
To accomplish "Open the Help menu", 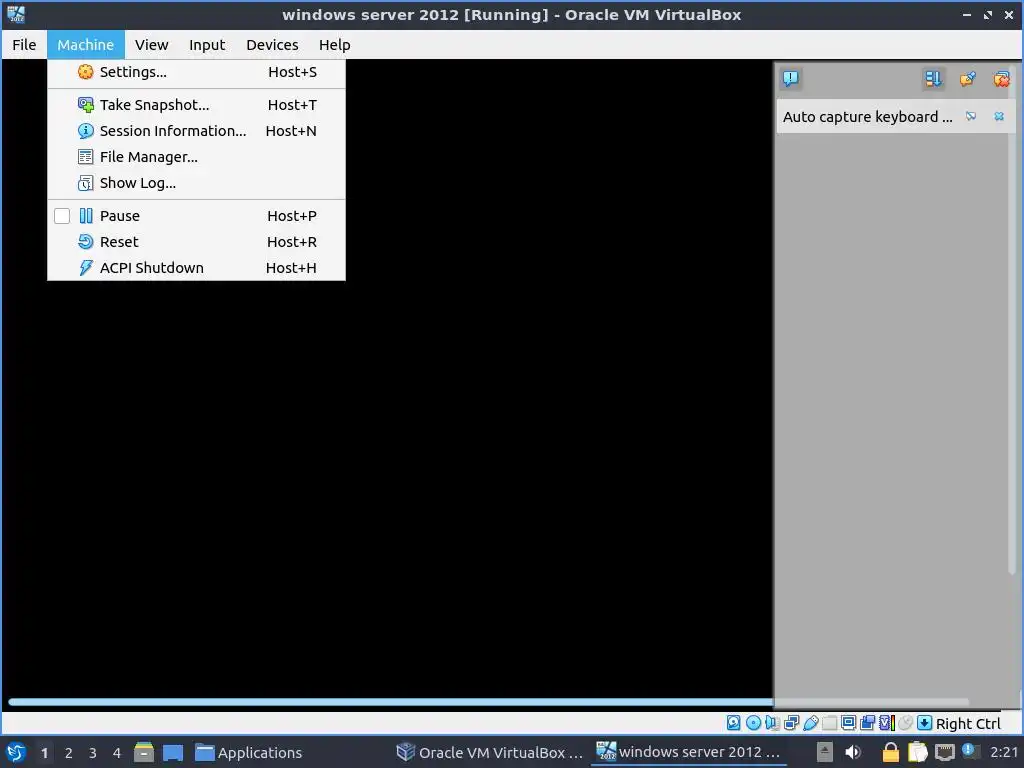I will pyautogui.click(x=334, y=44).
